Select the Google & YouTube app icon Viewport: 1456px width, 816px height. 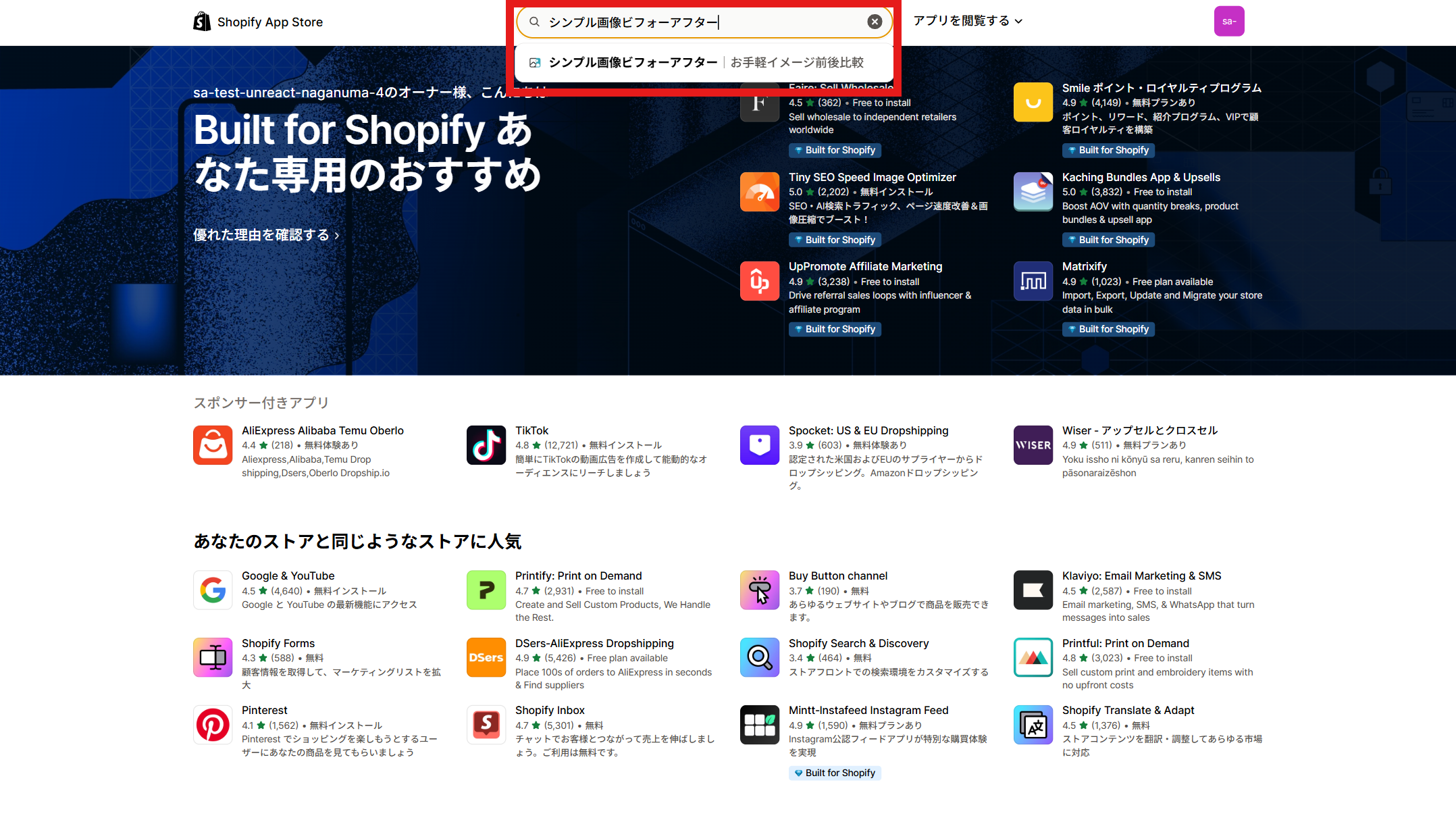pos(212,590)
